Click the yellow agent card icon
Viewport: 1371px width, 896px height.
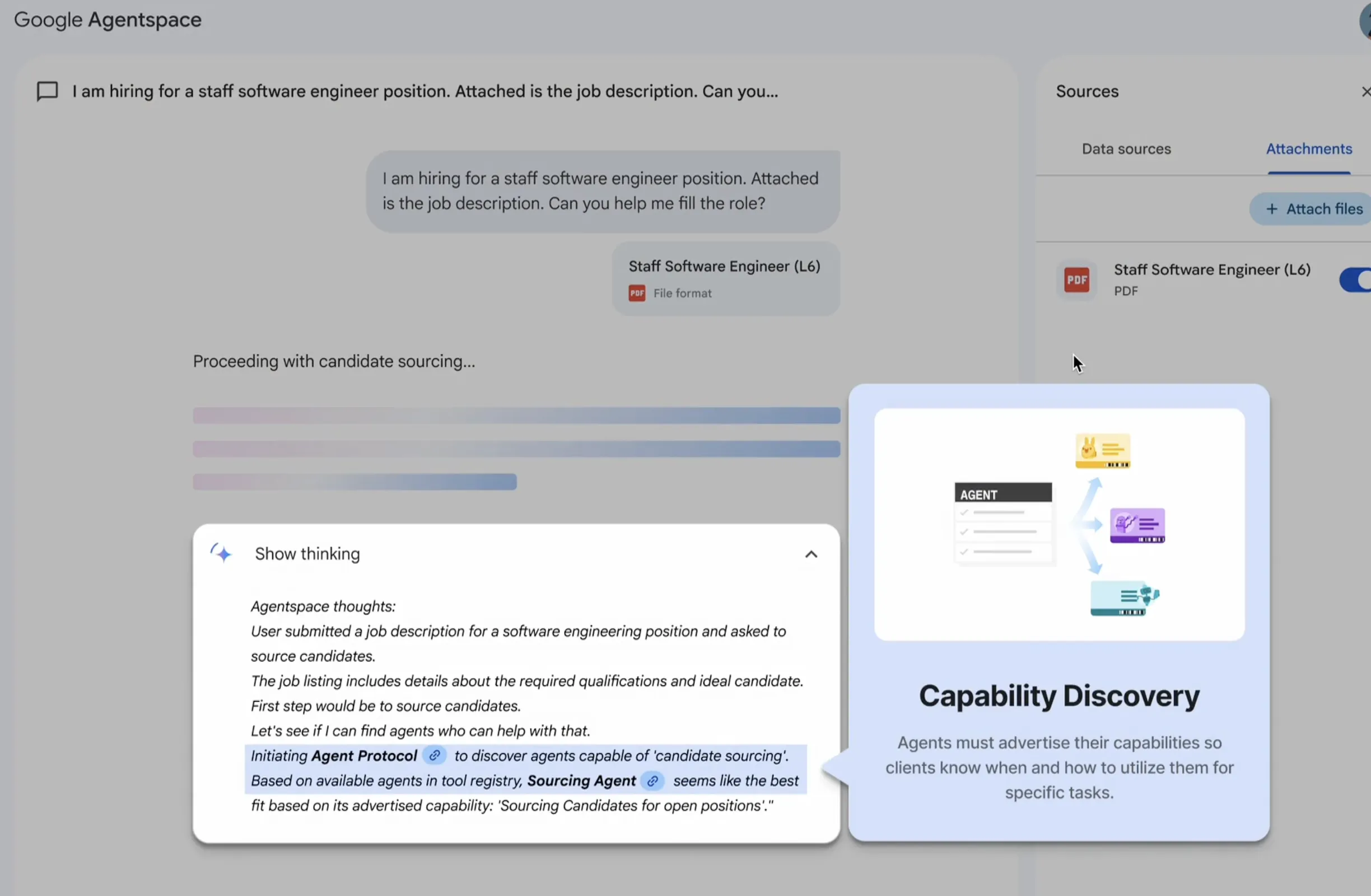1102,450
